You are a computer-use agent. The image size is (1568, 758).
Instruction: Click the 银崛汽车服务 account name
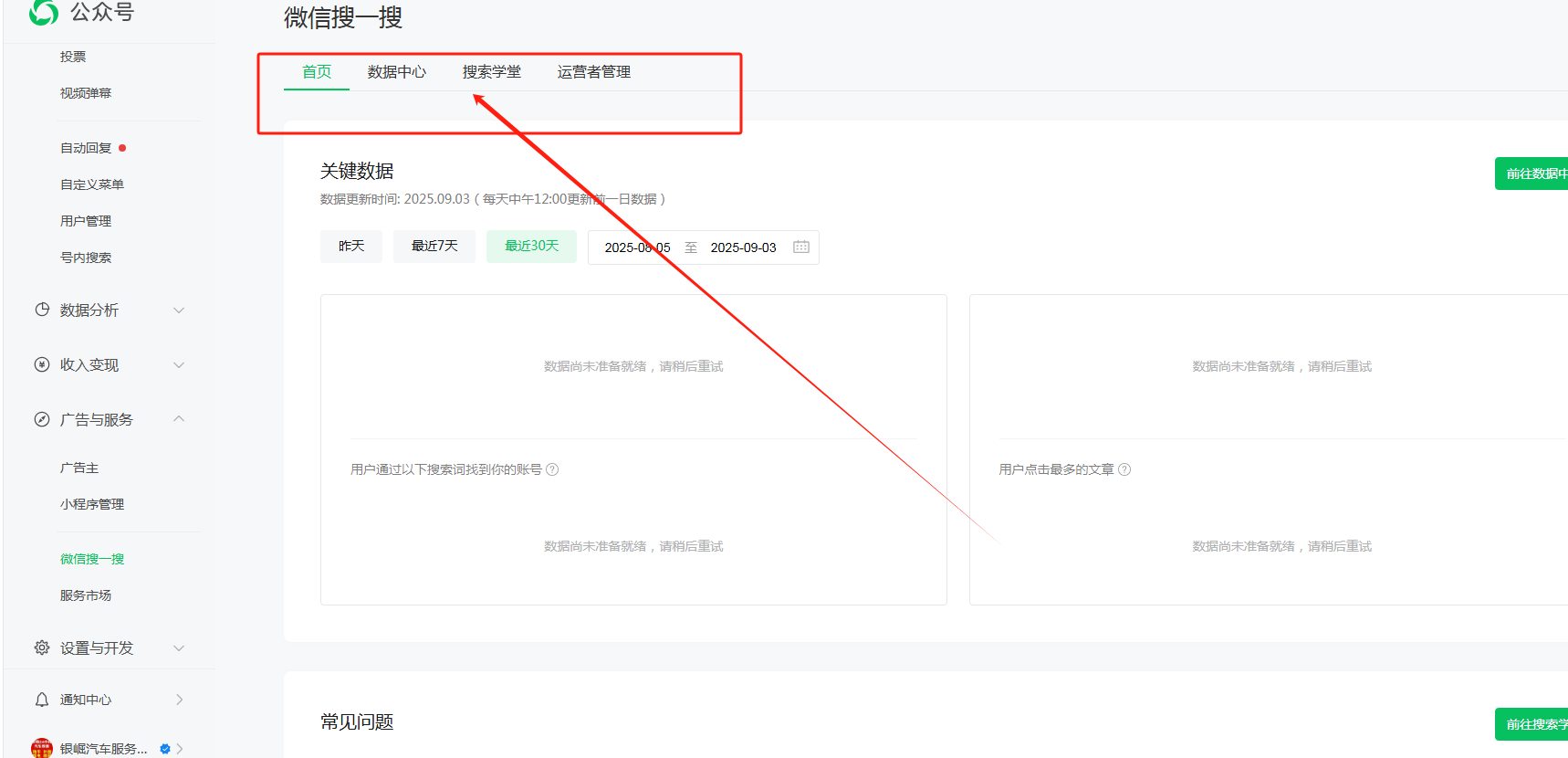[104, 749]
